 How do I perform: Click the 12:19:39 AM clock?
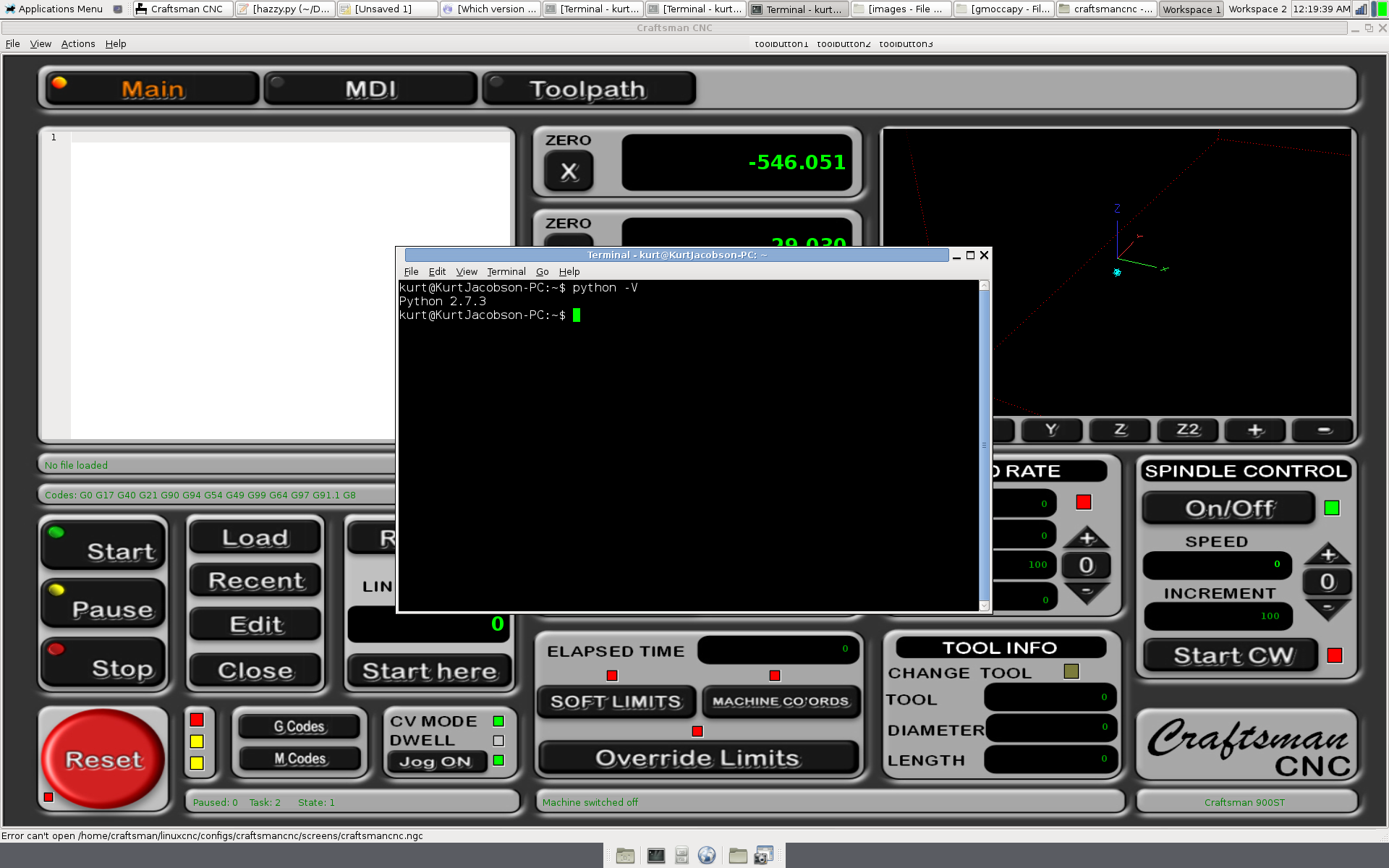1321,9
